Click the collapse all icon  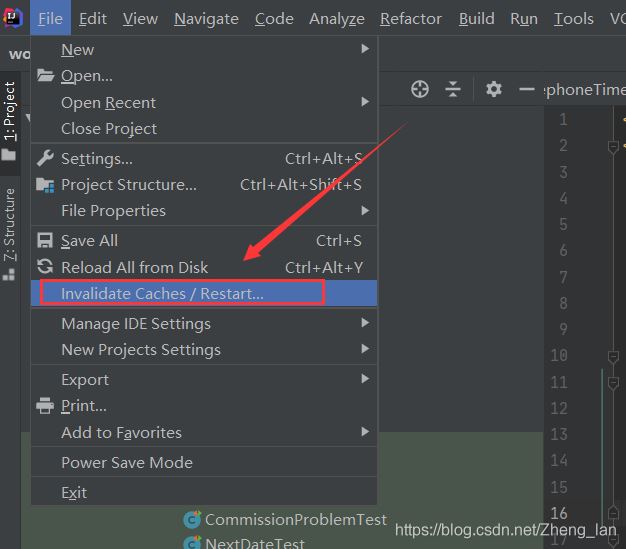coord(453,89)
